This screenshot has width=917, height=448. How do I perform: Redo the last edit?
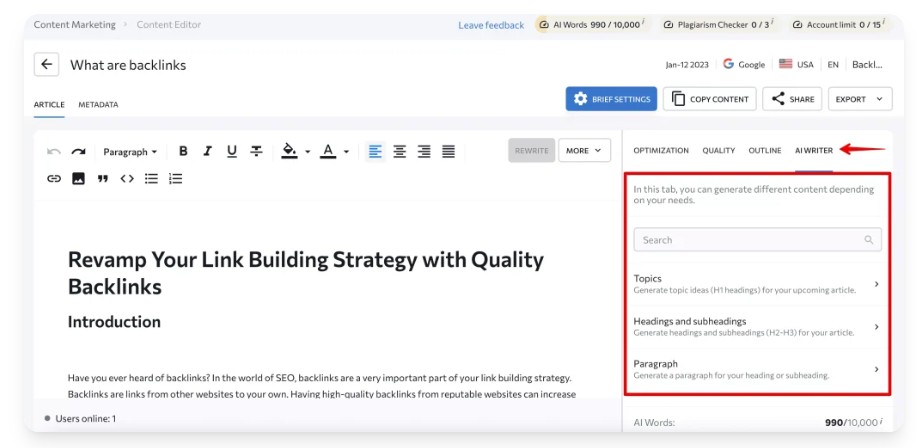tap(78, 151)
